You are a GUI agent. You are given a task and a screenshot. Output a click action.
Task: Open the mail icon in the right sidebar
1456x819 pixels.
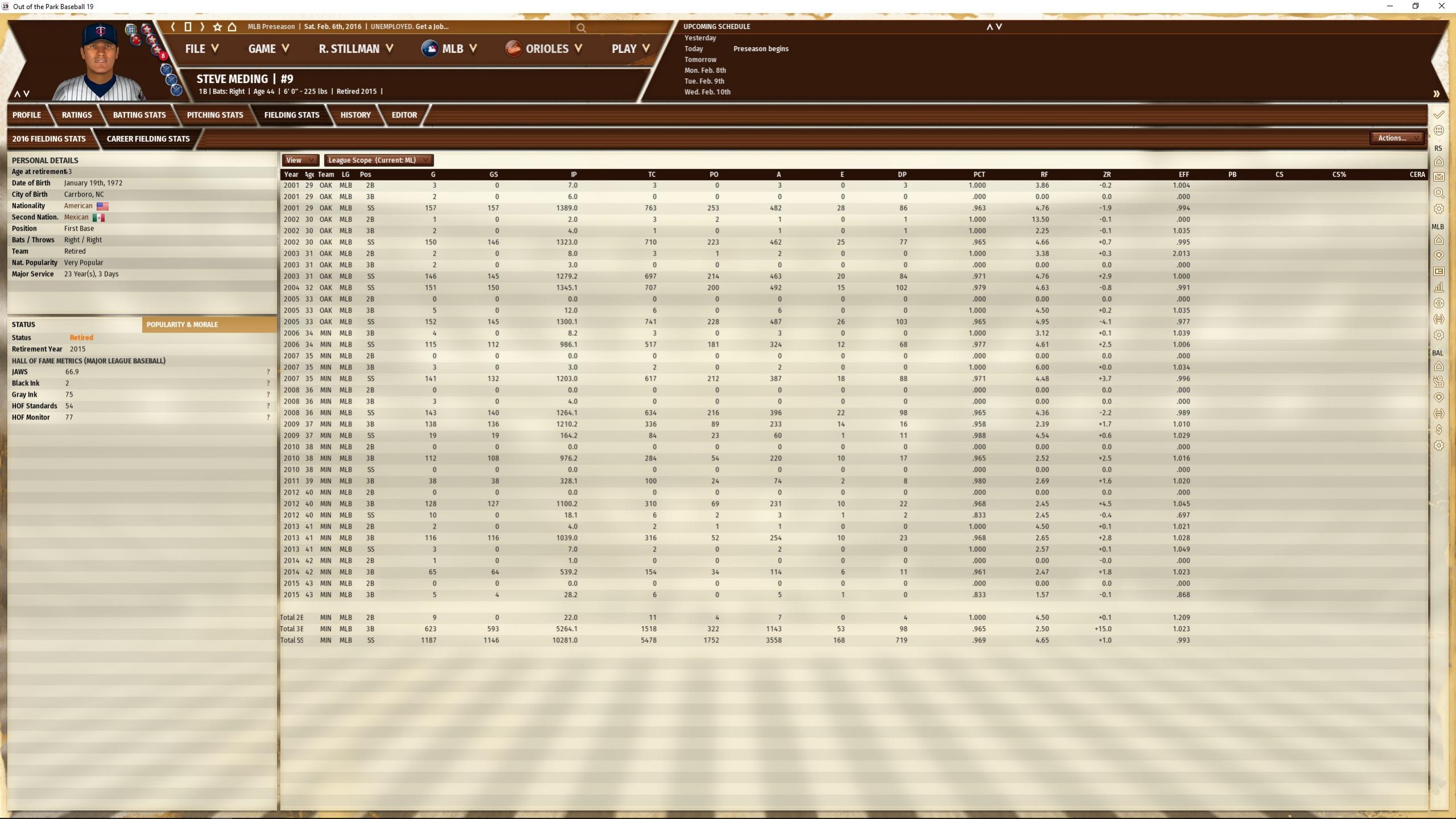(x=1439, y=177)
